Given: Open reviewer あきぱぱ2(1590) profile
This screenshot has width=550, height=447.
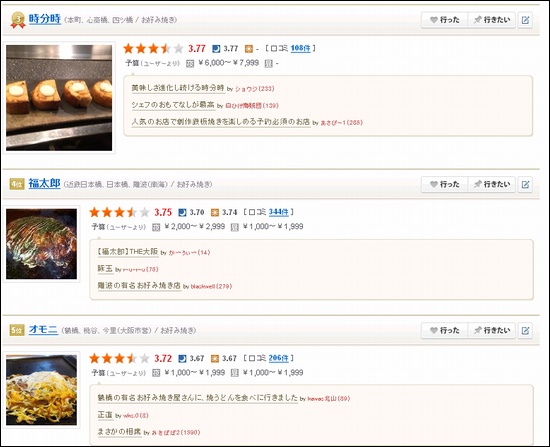Looking at the screenshot, I should tap(176, 433).
